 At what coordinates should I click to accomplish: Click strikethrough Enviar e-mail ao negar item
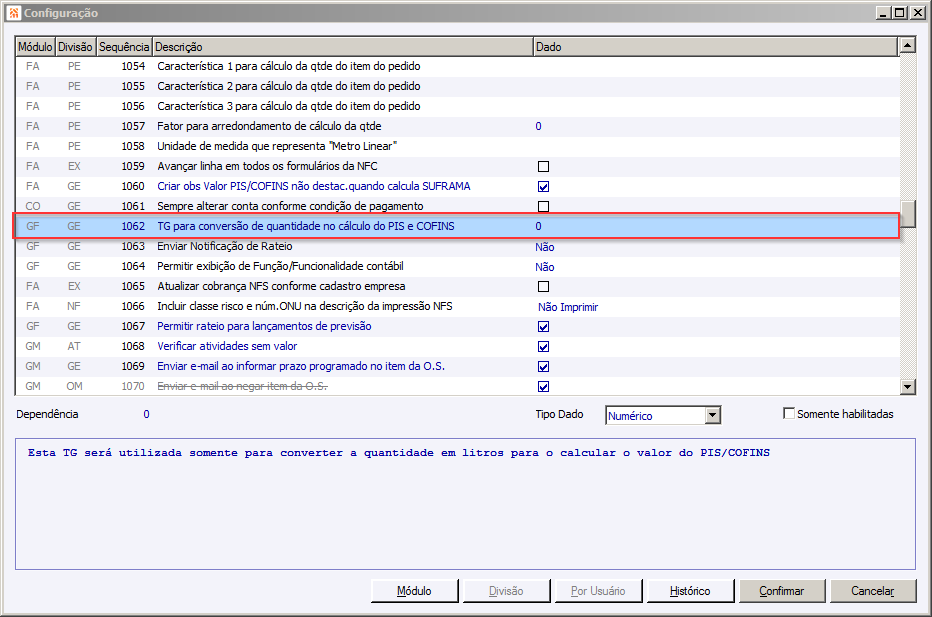point(242,386)
